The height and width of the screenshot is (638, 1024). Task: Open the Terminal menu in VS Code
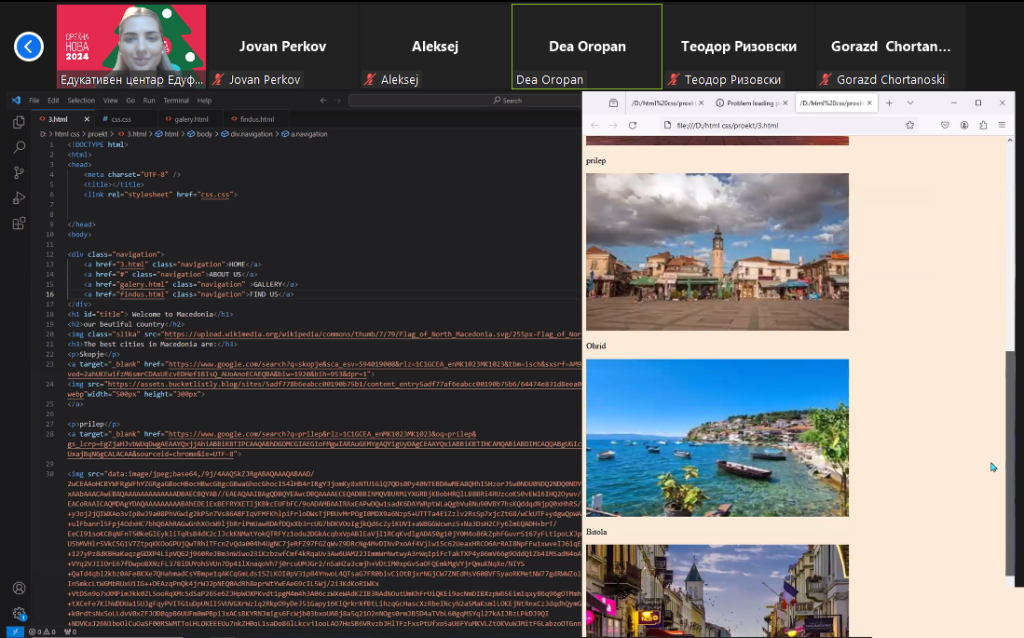[176, 101]
